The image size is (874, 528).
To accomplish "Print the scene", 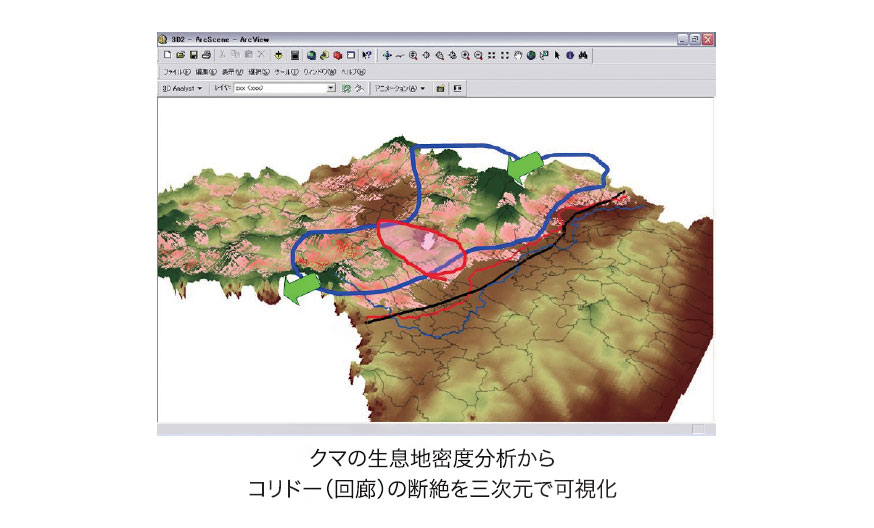I will tap(206, 55).
